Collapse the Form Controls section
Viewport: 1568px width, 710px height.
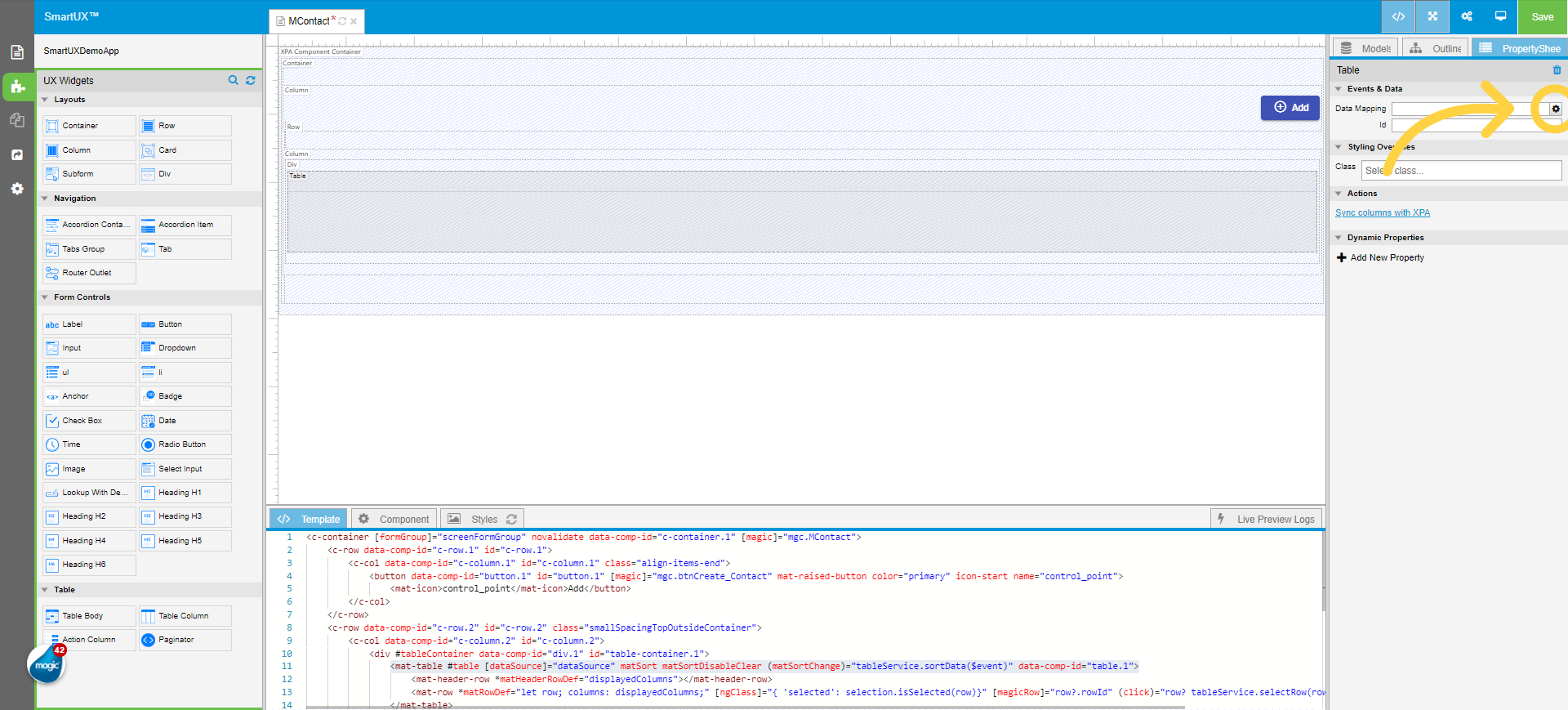click(x=45, y=297)
